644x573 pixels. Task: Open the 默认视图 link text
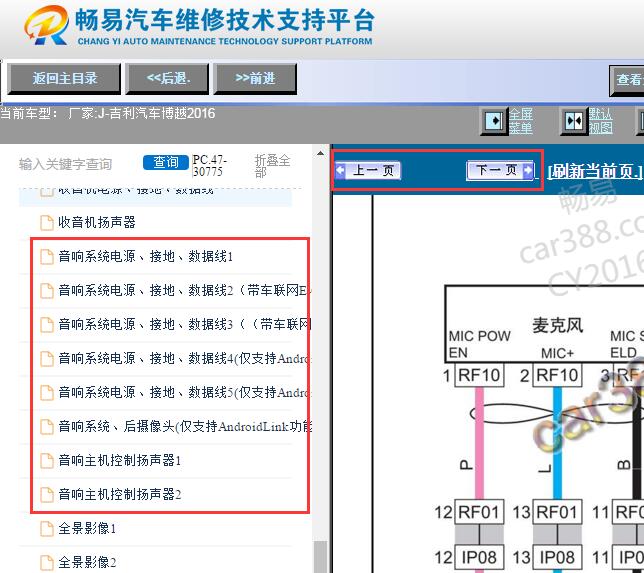600,121
